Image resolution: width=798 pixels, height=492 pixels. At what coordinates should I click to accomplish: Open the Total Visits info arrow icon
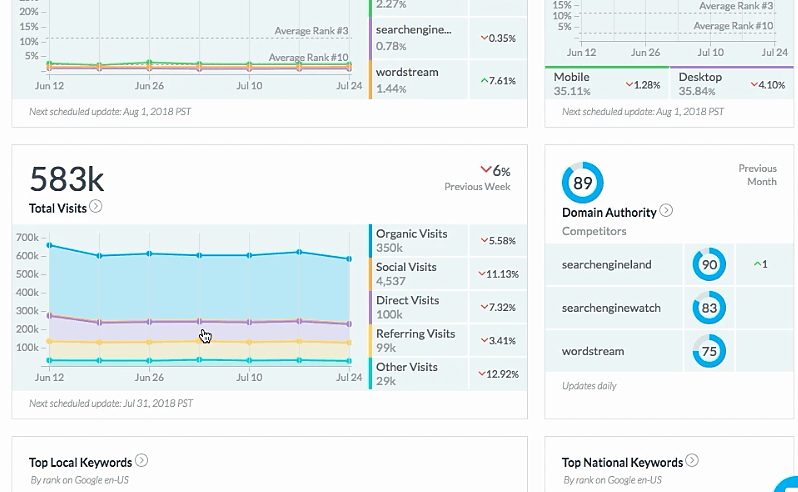click(96, 206)
